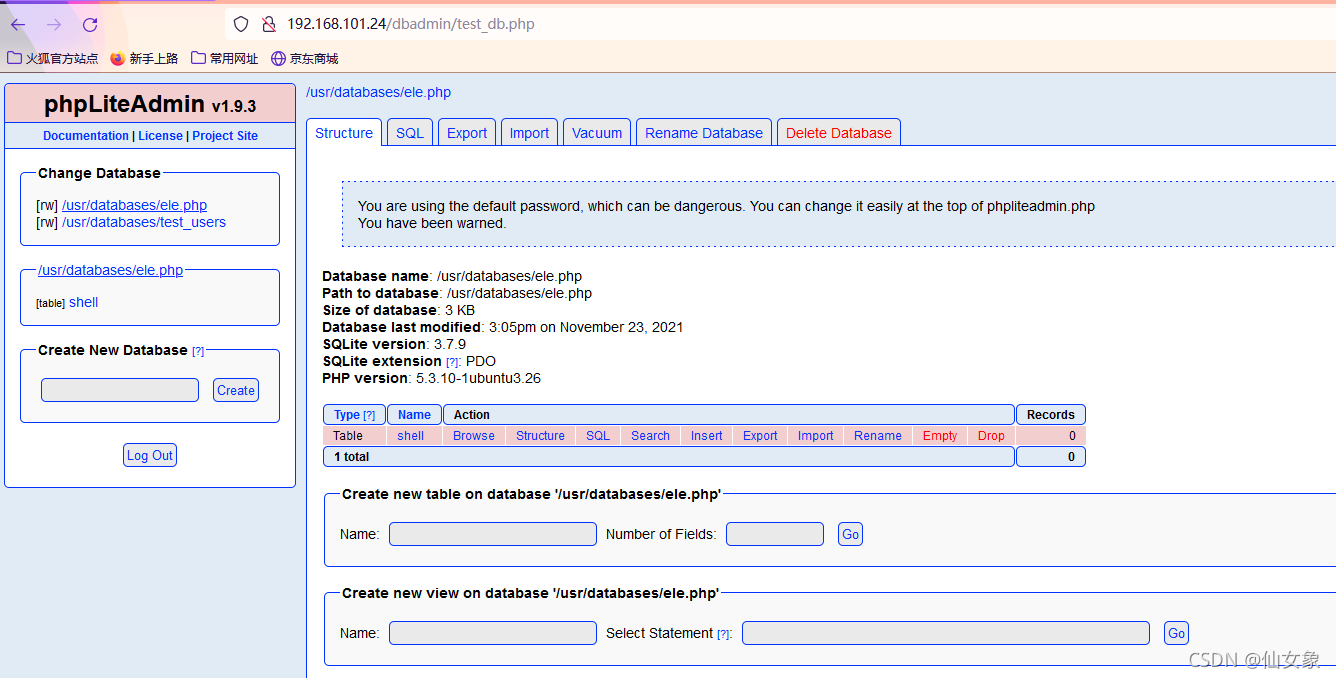The width and height of the screenshot is (1336, 678).
Task: Select /usr/databases/ele.php in Change Database
Action: click(x=134, y=205)
